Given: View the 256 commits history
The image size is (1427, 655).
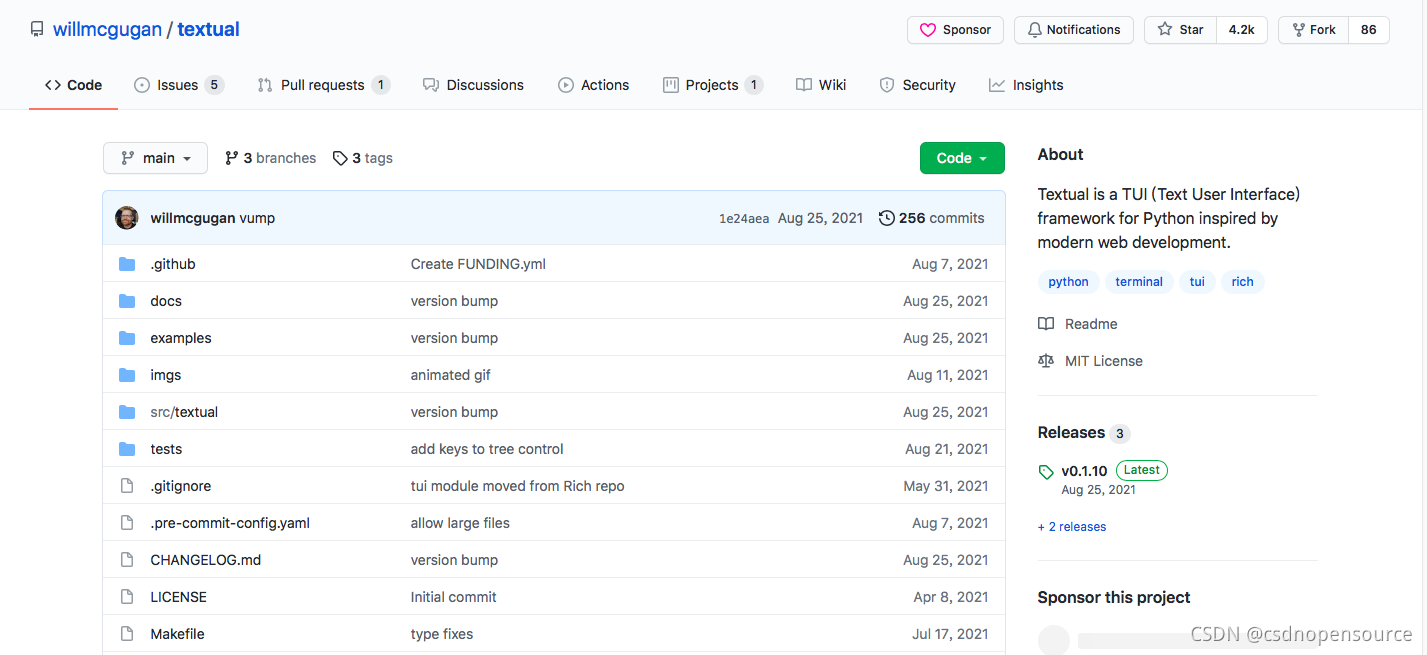Looking at the screenshot, I should (x=931, y=218).
